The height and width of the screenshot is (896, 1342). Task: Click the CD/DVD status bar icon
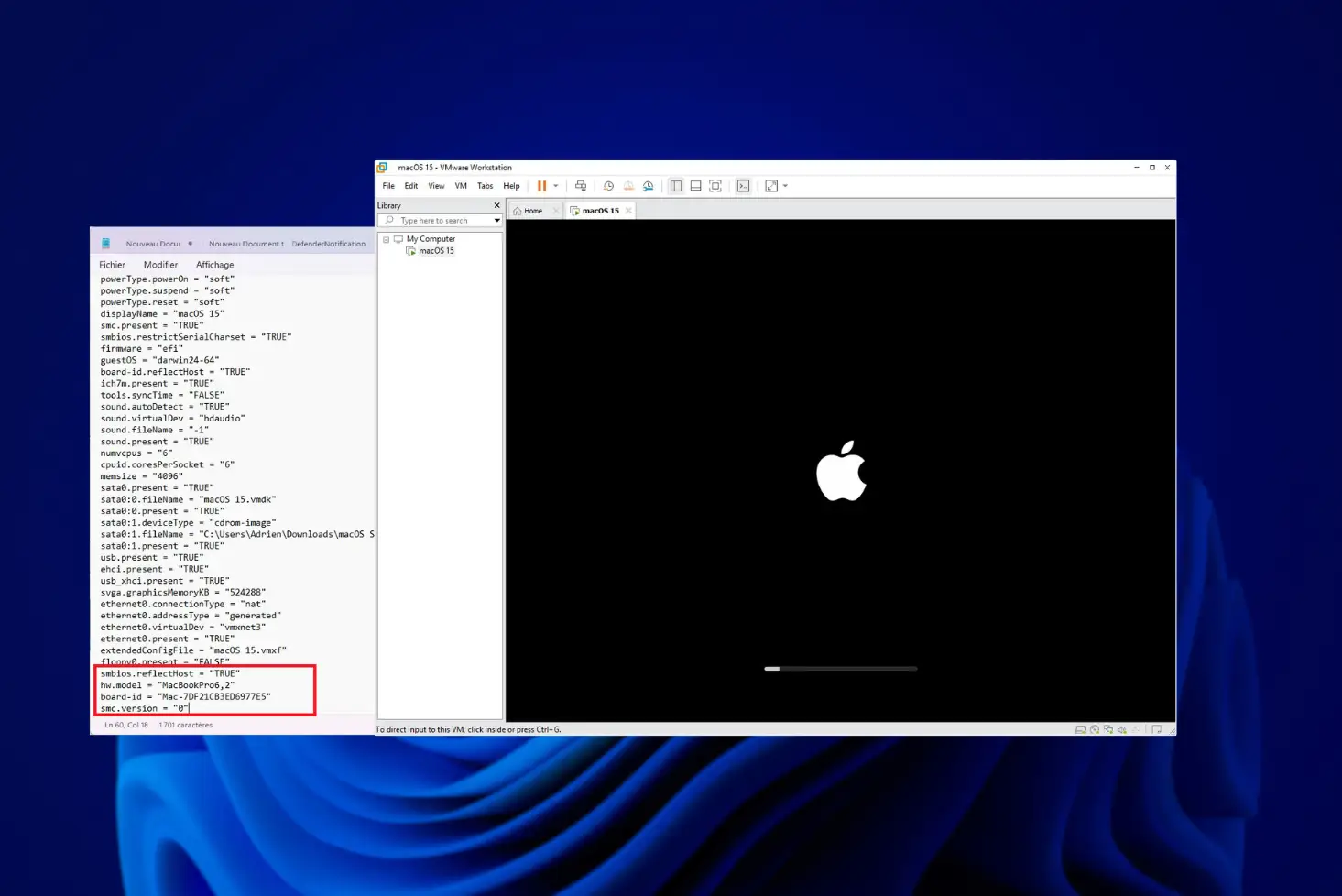1095,730
